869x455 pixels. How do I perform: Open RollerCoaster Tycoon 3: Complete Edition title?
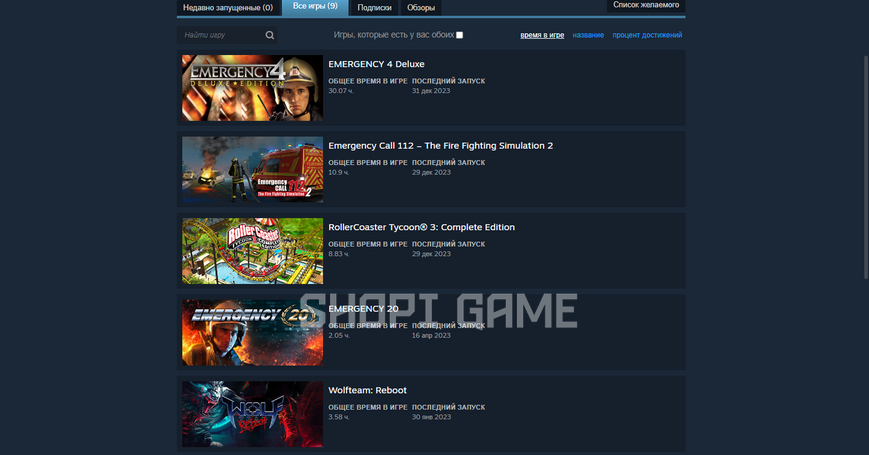(x=421, y=227)
